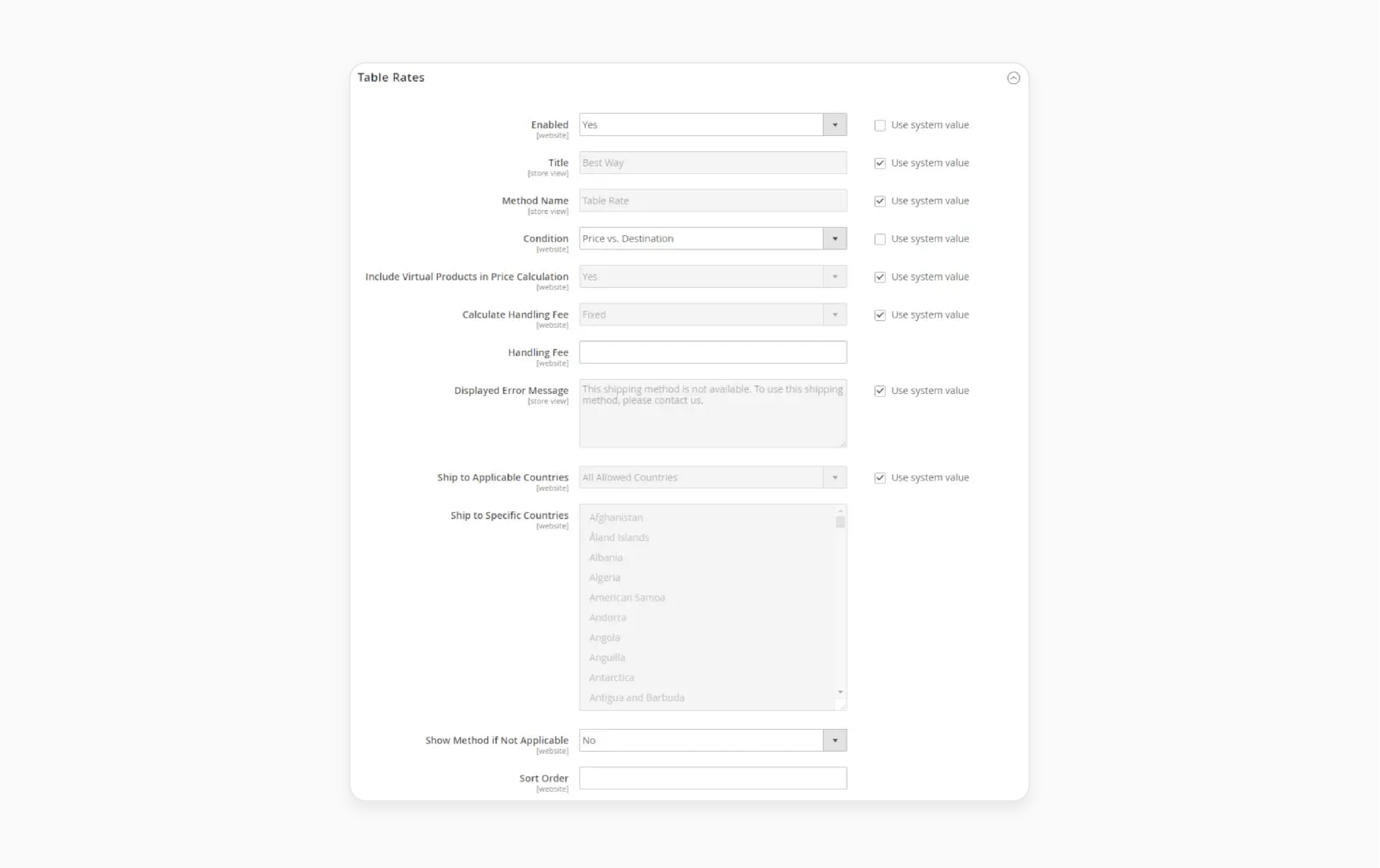The image size is (1380, 868).
Task: Click the Condition dropdown arrow
Action: 835,238
